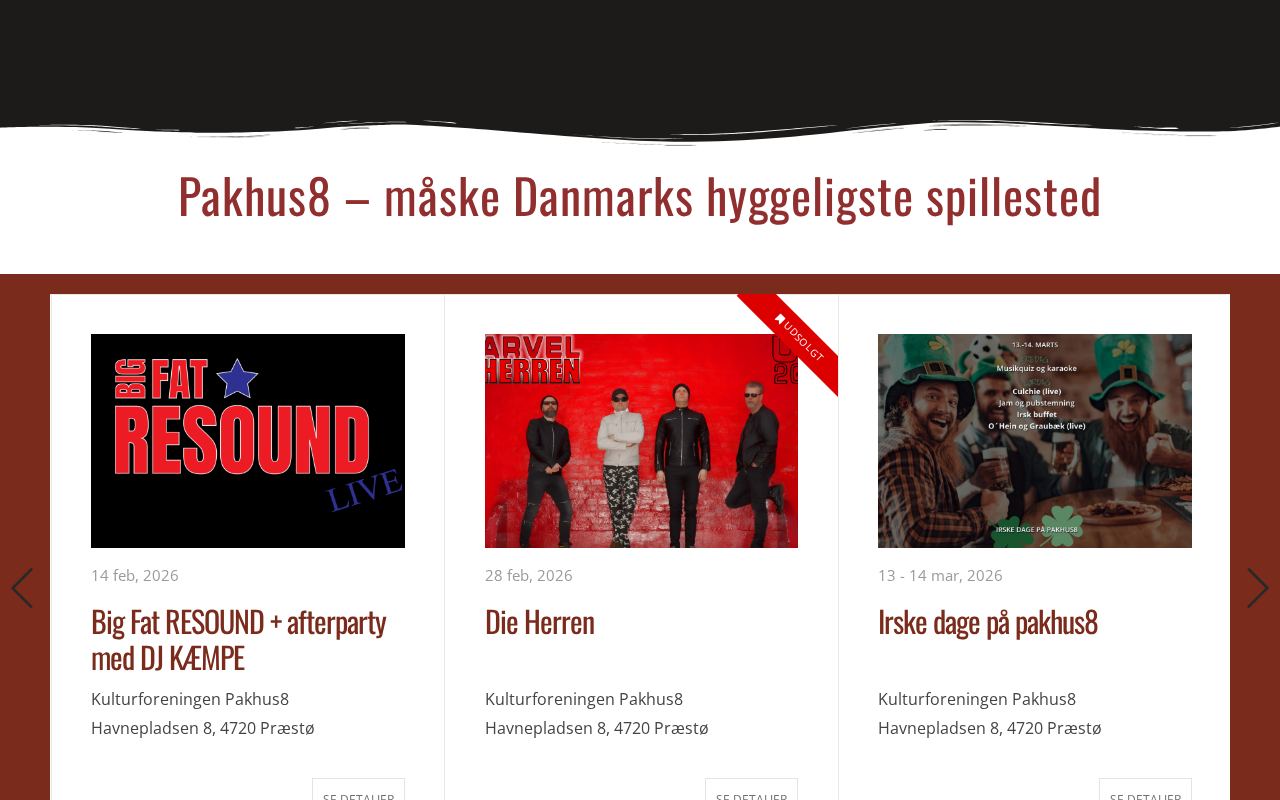Screen dimensions: 1280x800
Task: Open the Irske dage event image
Action: tap(1035, 441)
